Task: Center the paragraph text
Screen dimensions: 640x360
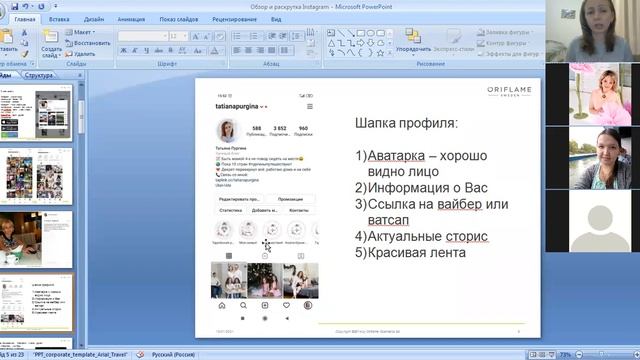Action: point(248,50)
